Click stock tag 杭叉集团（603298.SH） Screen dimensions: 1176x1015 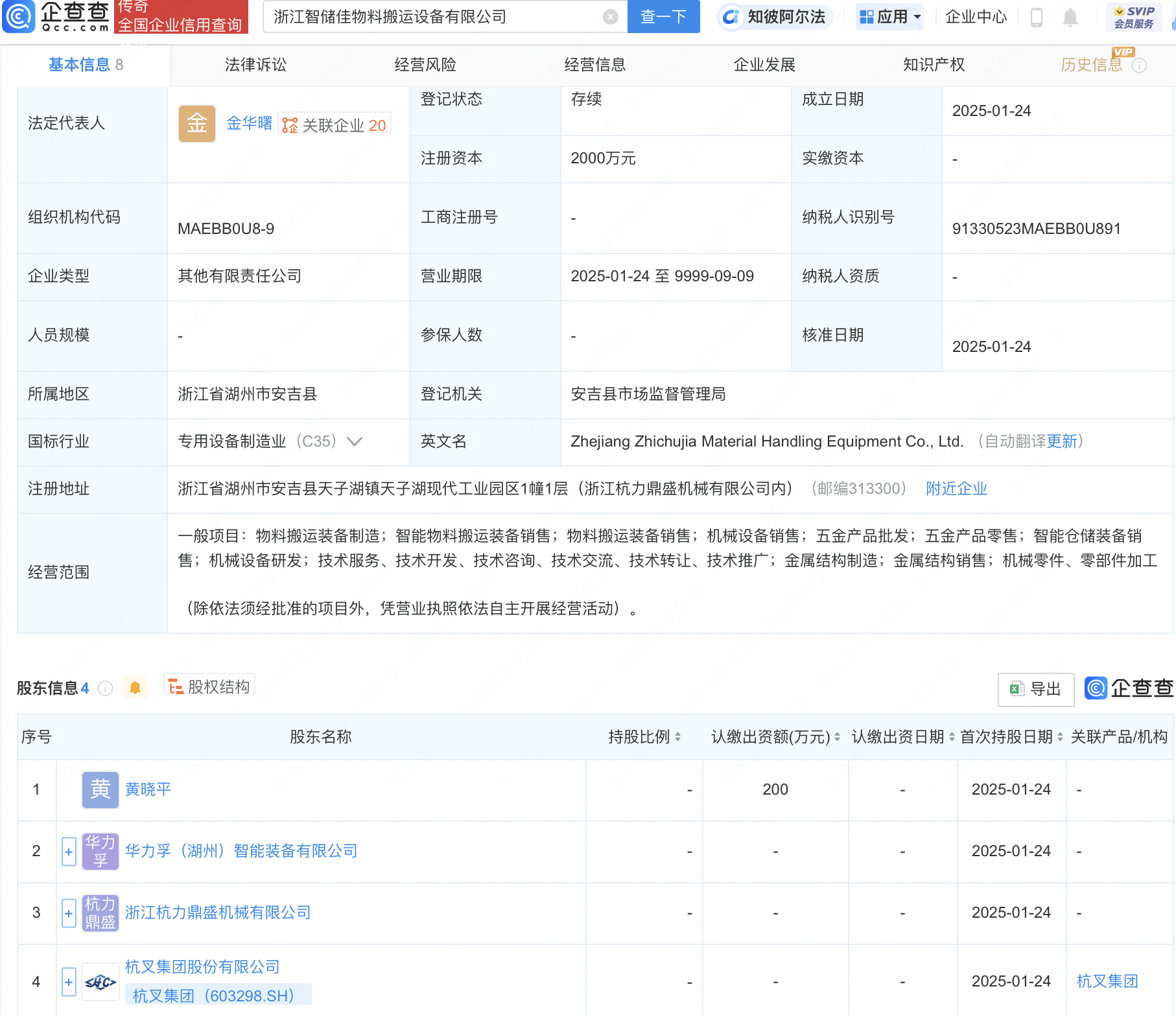[218, 996]
